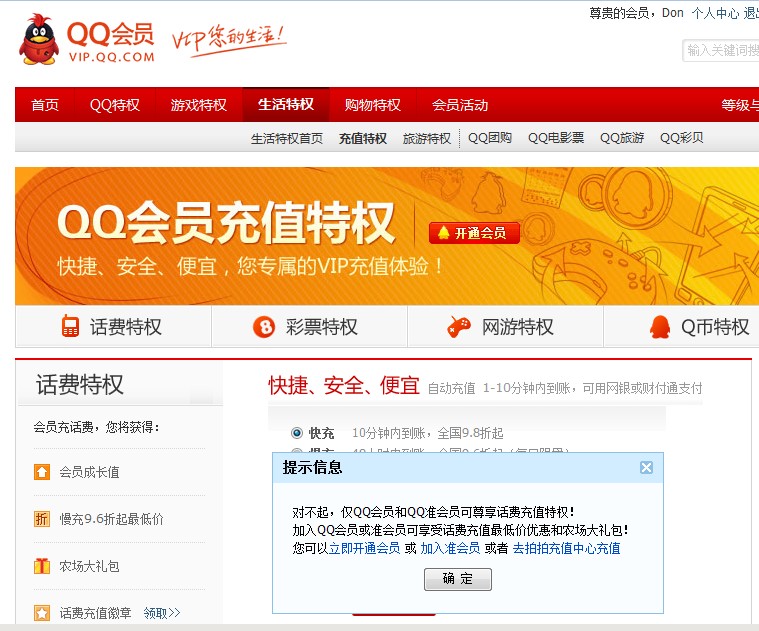The width and height of the screenshot is (759, 631).
Task: Open 旅游特权 in the sub navigation
Action: point(426,138)
